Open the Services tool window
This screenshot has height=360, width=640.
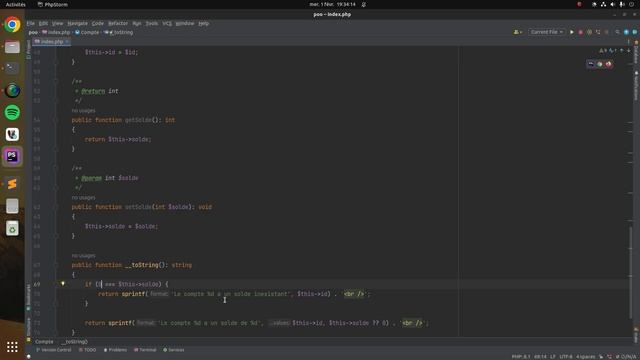174,350
